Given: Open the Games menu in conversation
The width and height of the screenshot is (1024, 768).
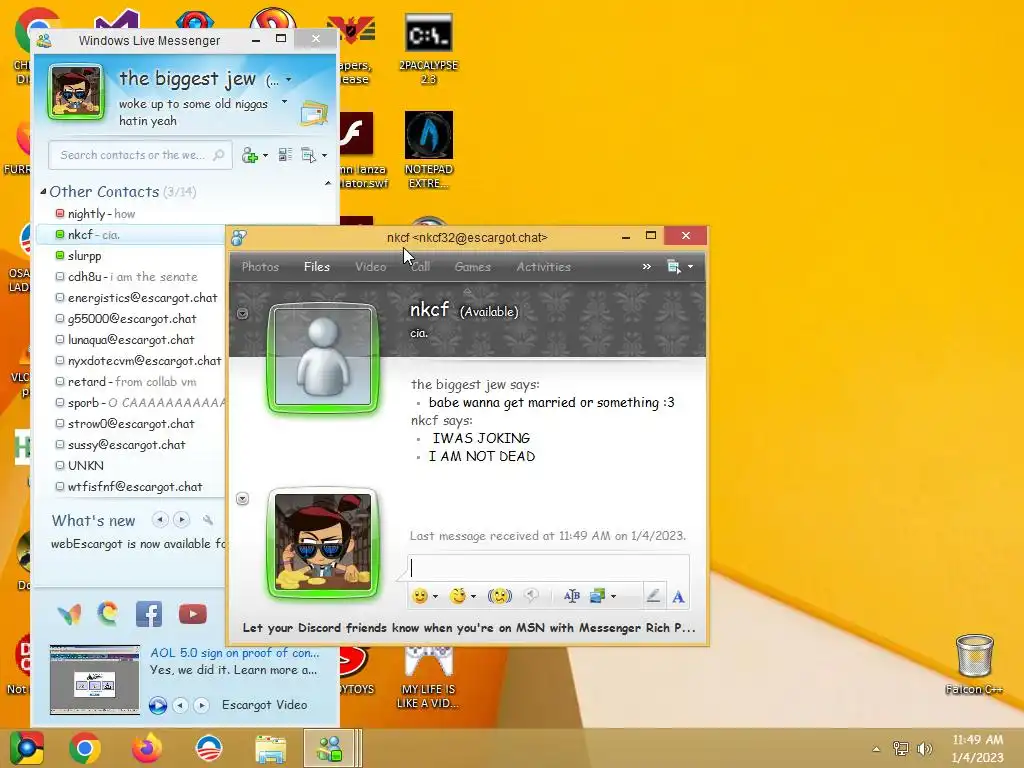Looking at the screenshot, I should tap(472, 266).
